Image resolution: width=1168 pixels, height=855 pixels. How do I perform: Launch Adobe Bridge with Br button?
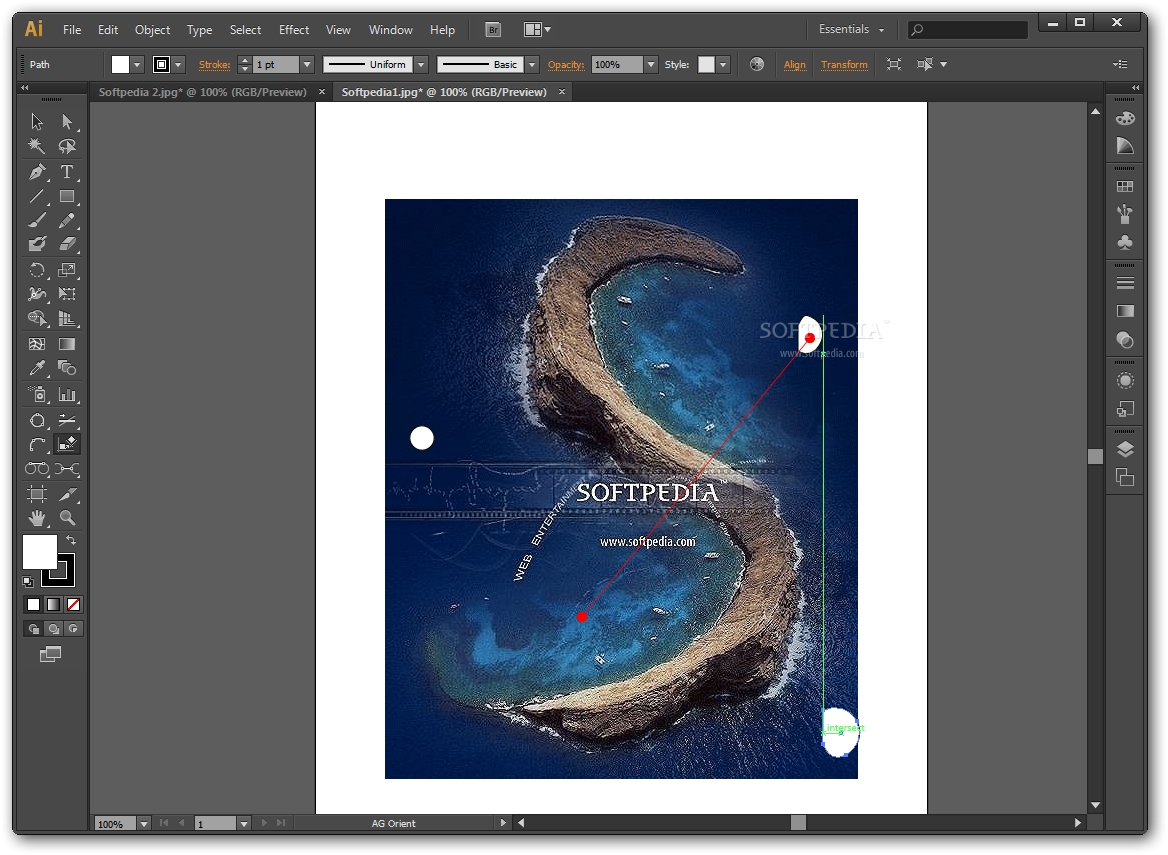click(x=493, y=30)
